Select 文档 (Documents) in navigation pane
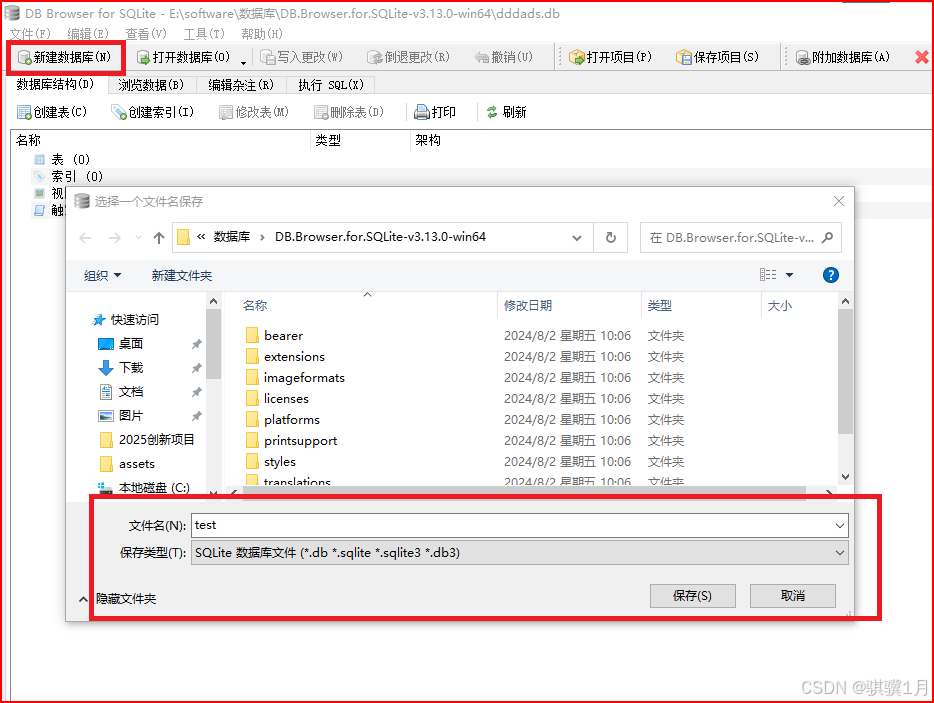 pos(121,391)
